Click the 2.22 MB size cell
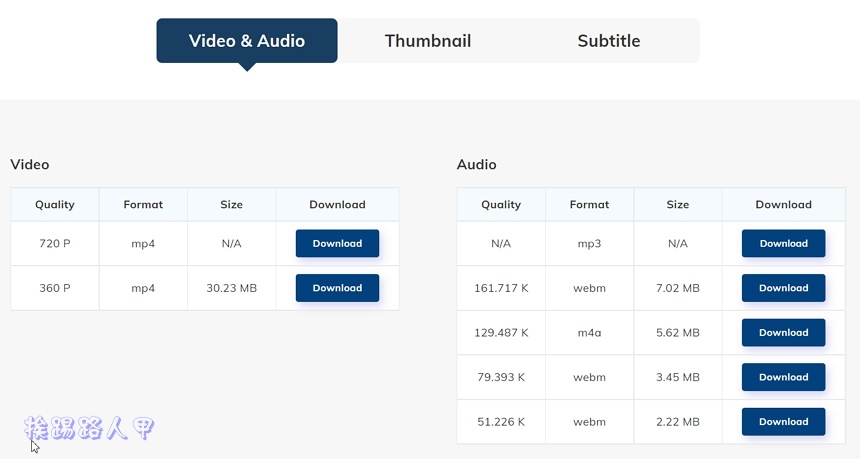 click(678, 422)
